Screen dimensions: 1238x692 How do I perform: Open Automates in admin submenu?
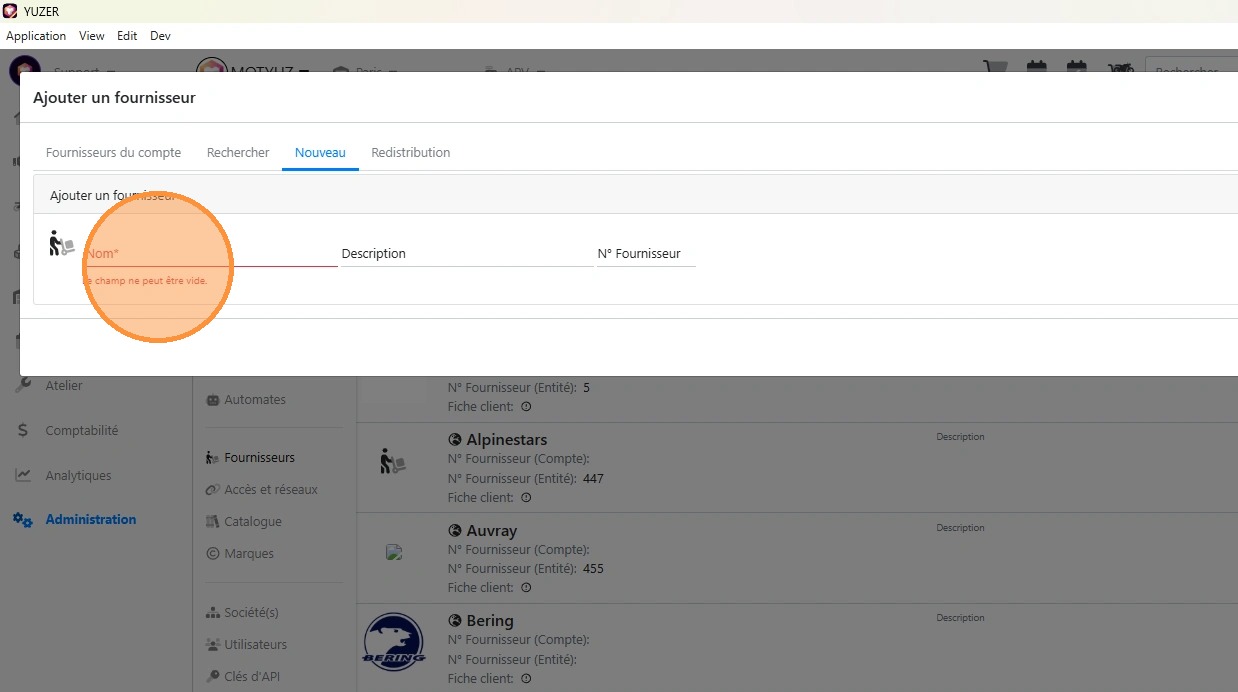point(255,400)
